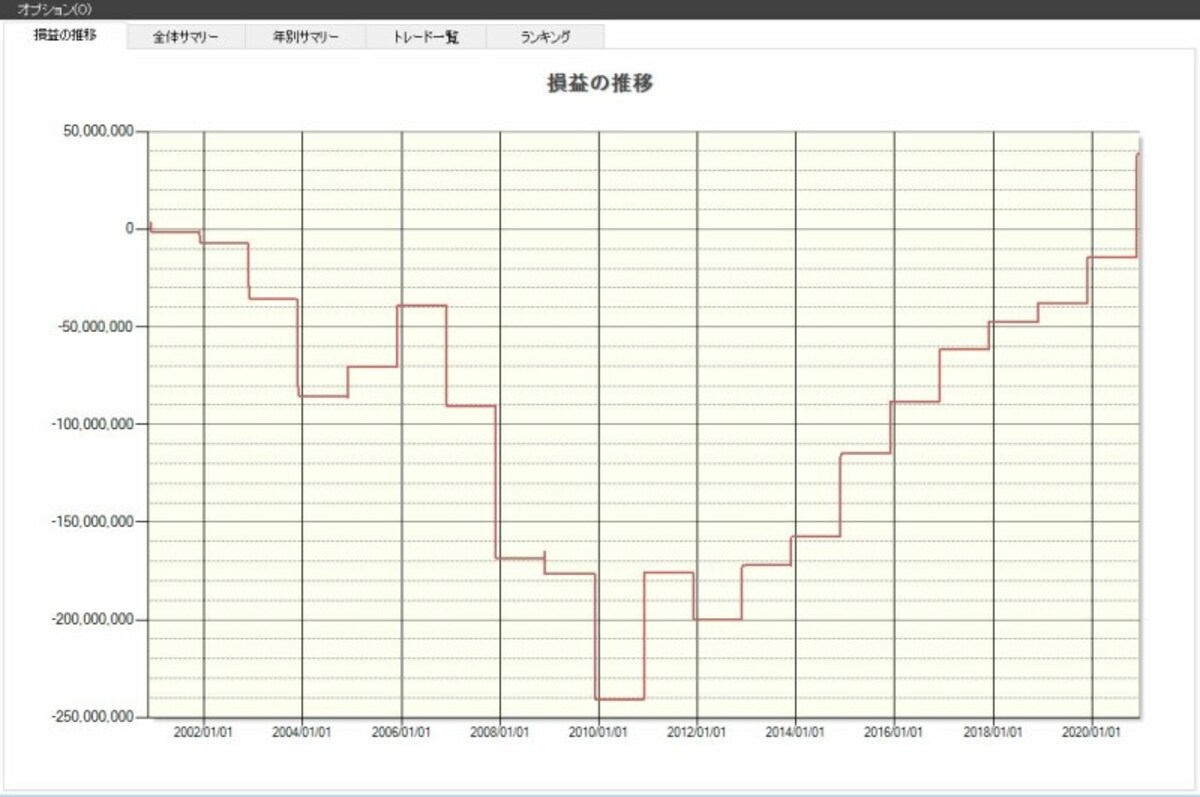
Task: Switch to the 全体サマリー tab
Action: [186, 37]
